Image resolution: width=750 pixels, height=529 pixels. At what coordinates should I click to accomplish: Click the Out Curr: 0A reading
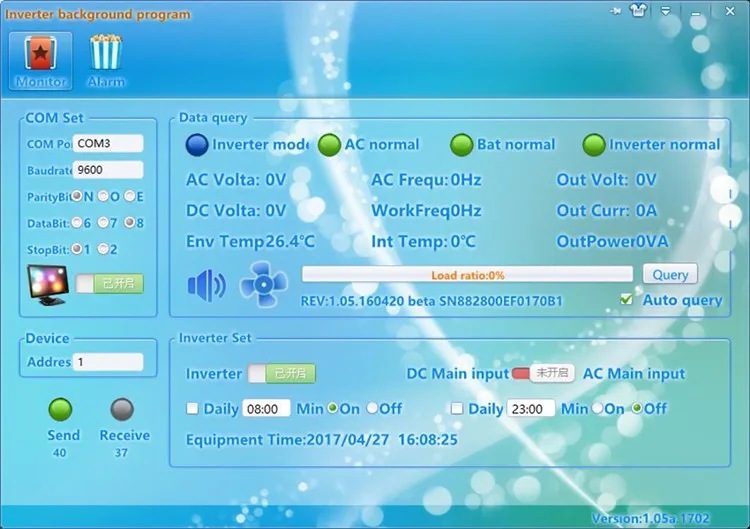coord(607,210)
